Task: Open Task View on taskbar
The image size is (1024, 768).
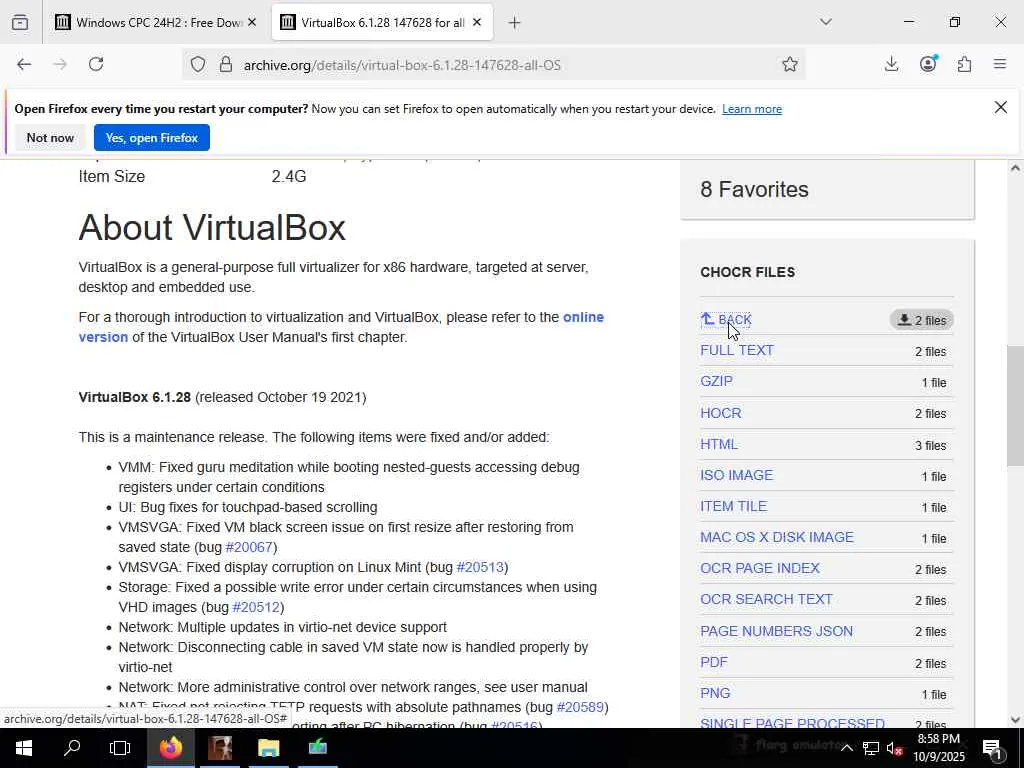Action: (x=120, y=748)
